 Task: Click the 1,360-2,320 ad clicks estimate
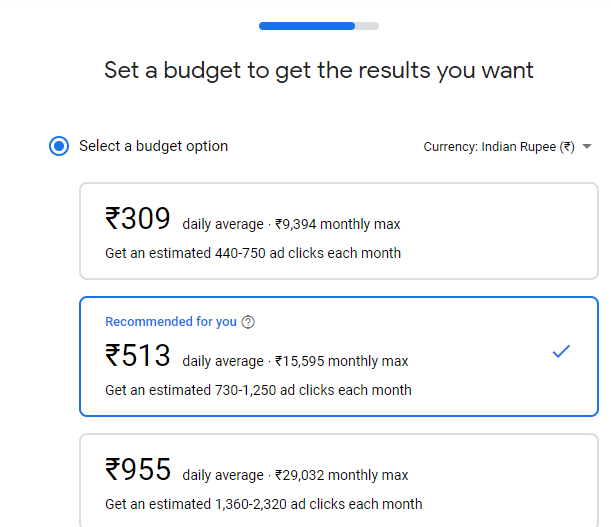tap(263, 504)
